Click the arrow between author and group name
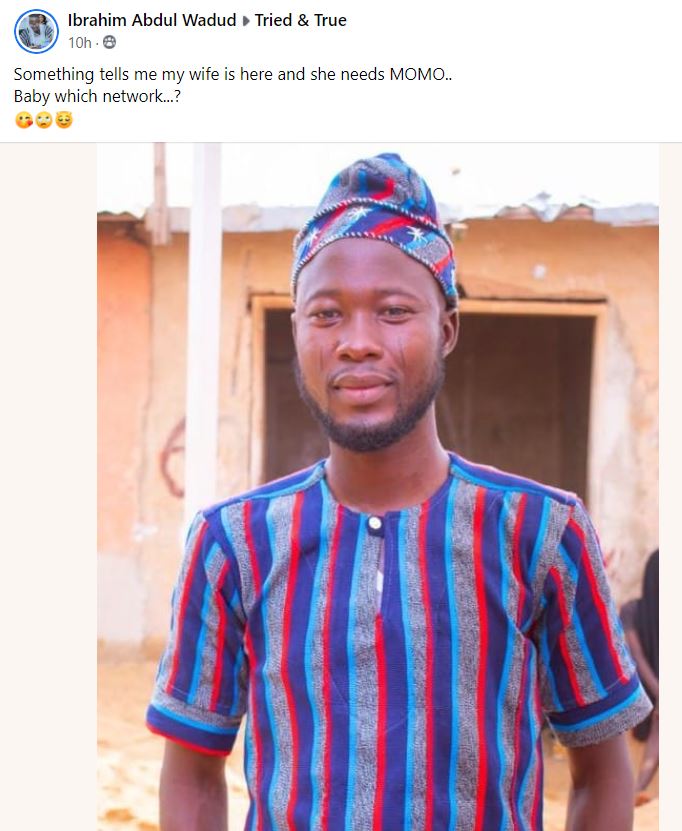The height and width of the screenshot is (831, 682). point(246,21)
